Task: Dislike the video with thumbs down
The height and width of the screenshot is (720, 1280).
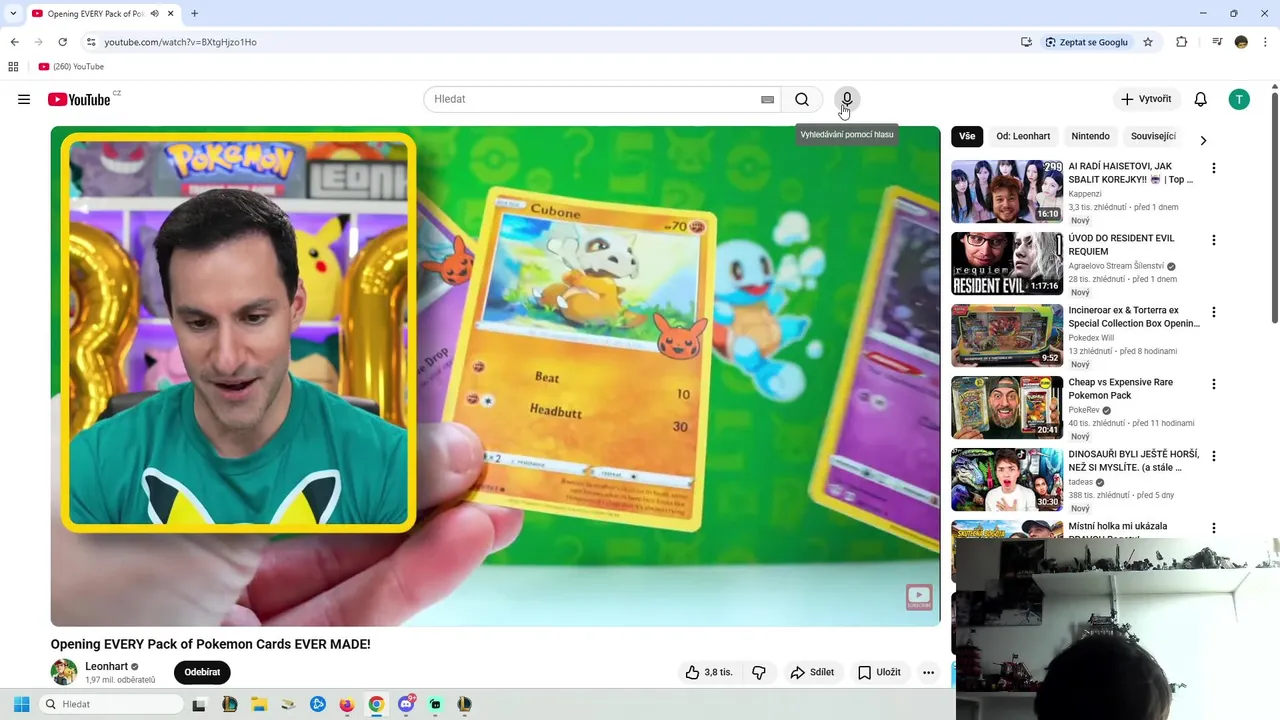Action: click(759, 672)
